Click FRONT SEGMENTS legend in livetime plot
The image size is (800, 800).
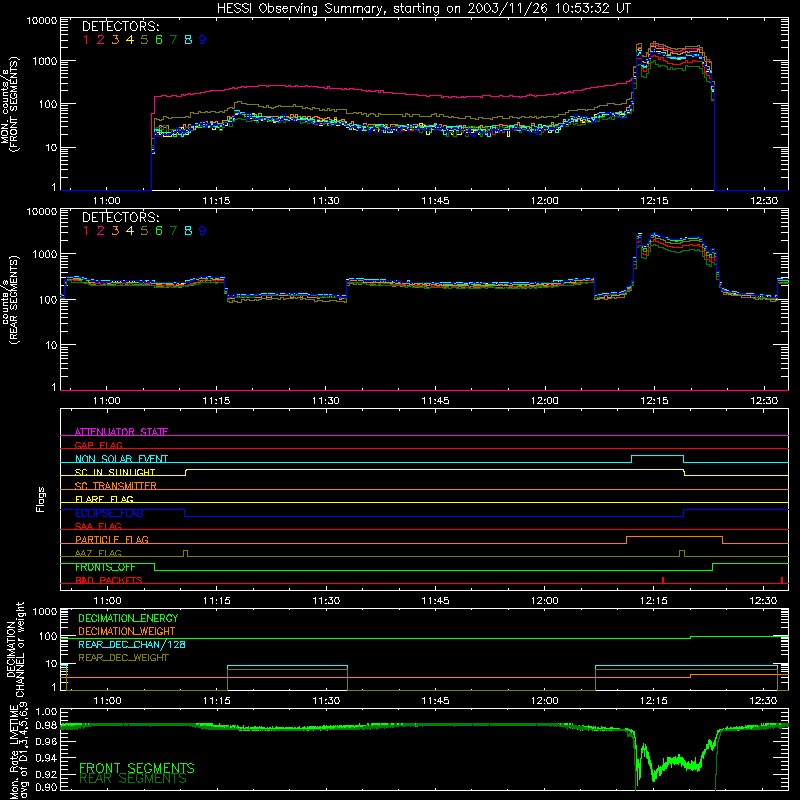pos(137,767)
